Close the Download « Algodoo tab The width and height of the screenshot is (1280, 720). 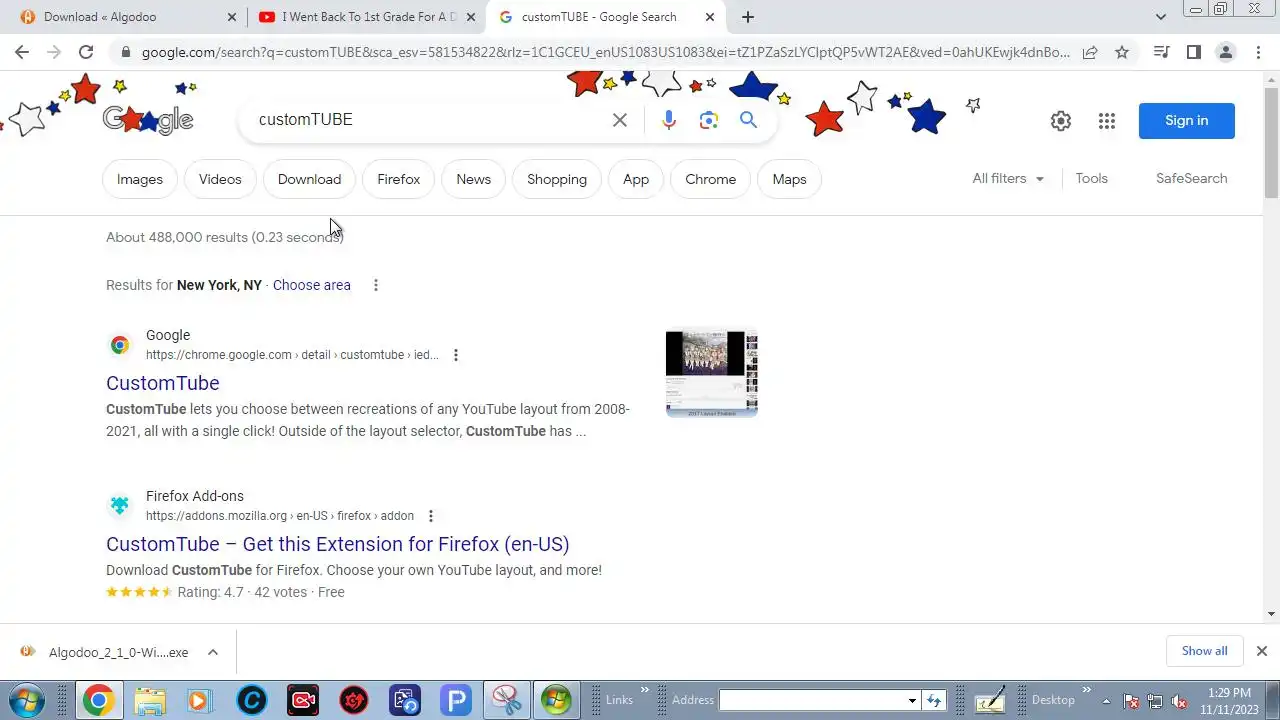click(232, 17)
